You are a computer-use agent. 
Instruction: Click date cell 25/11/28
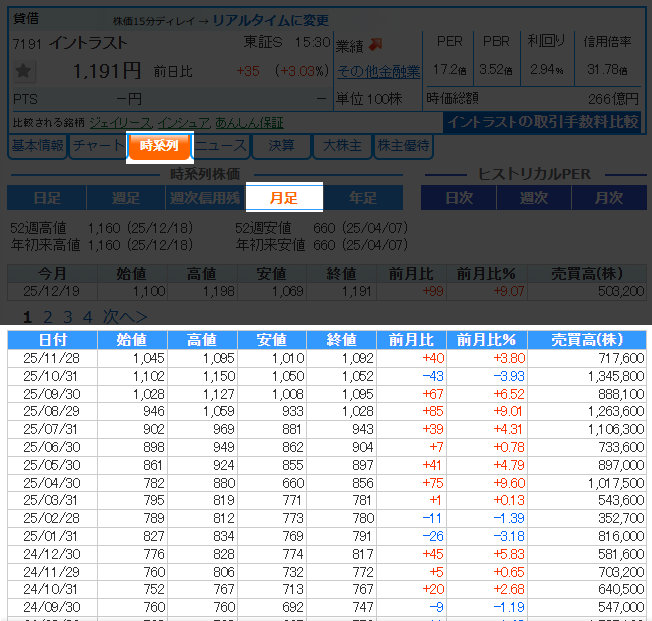click(x=52, y=358)
